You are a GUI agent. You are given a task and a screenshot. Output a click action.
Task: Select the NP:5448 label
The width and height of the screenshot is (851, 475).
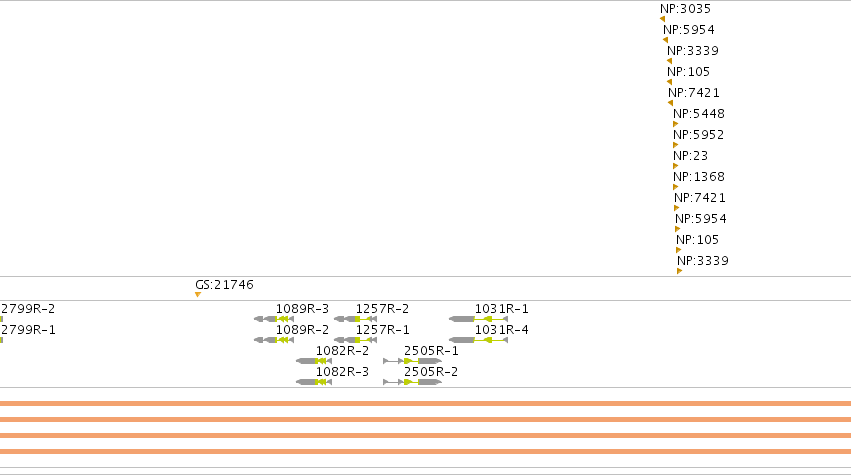699,114
